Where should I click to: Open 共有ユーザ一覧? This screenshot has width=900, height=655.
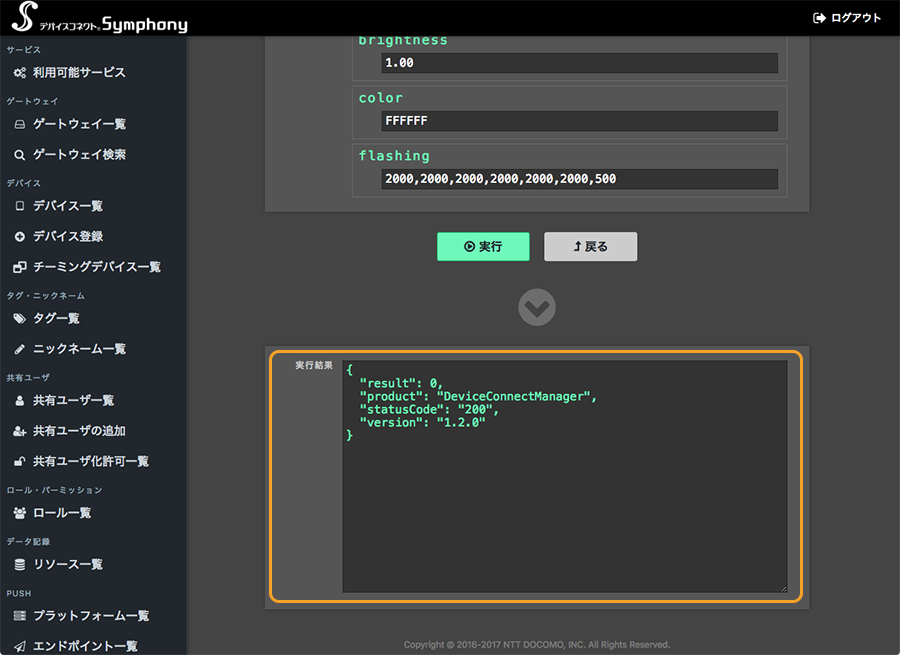(73, 401)
